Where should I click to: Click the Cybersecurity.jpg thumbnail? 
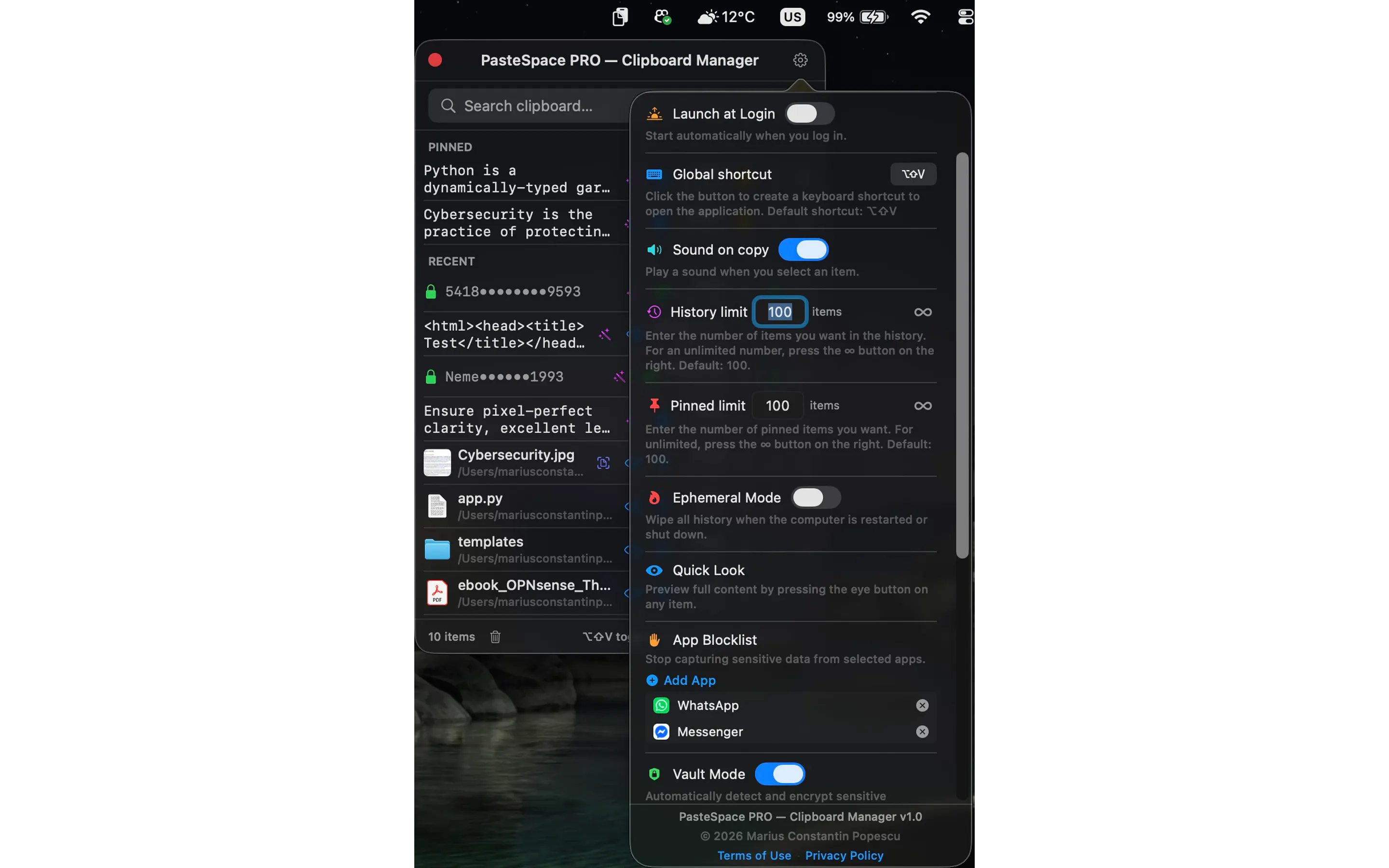[x=437, y=463]
